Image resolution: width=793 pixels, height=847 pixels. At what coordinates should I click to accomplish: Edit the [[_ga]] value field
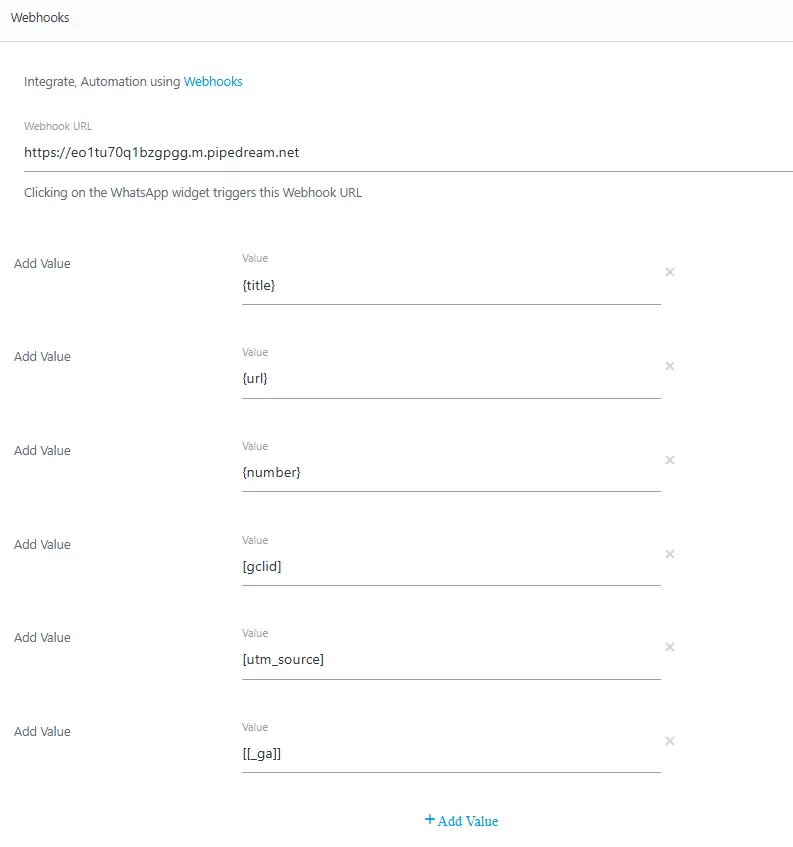451,754
